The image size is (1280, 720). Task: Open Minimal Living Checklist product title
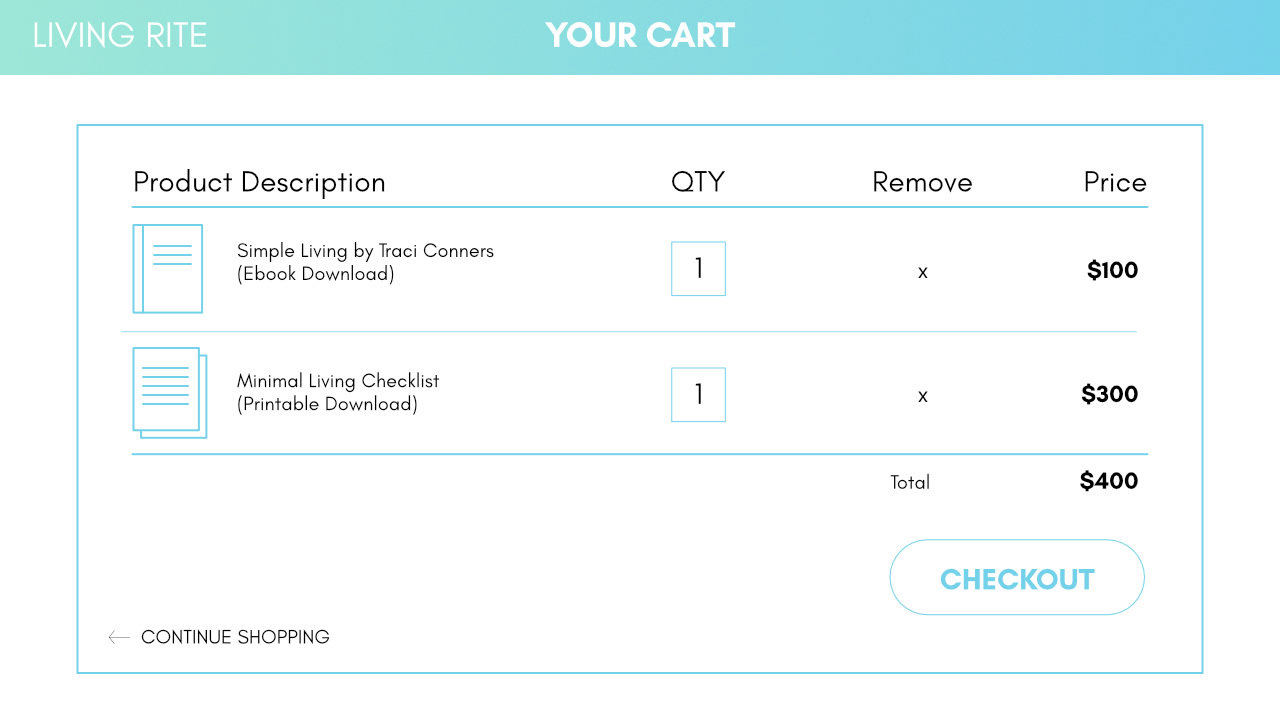coord(338,381)
